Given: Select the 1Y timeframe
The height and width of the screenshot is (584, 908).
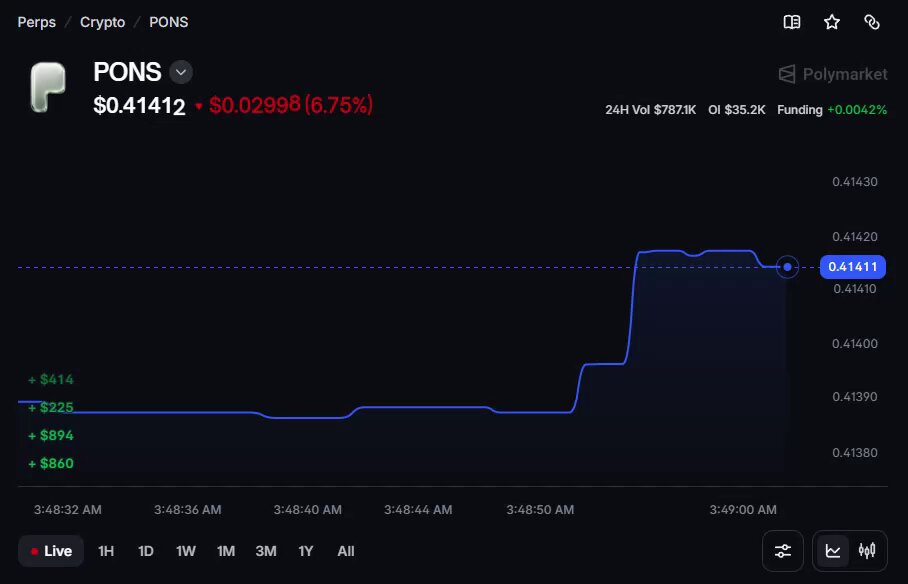Looking at the screenshot, I should coord(306,551).
